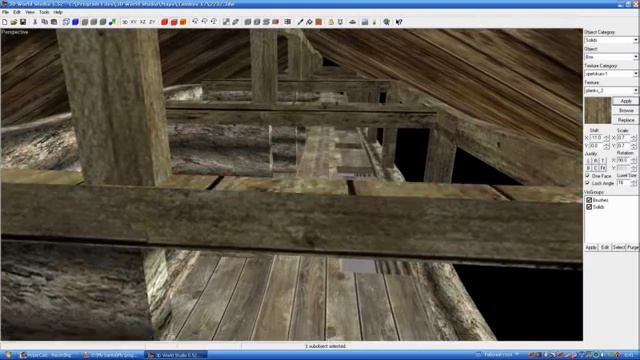Image resolution: width=640 pixels, height=360 pixels.
Task: Click the Save floppy disk icon
Action: [23, 22]
